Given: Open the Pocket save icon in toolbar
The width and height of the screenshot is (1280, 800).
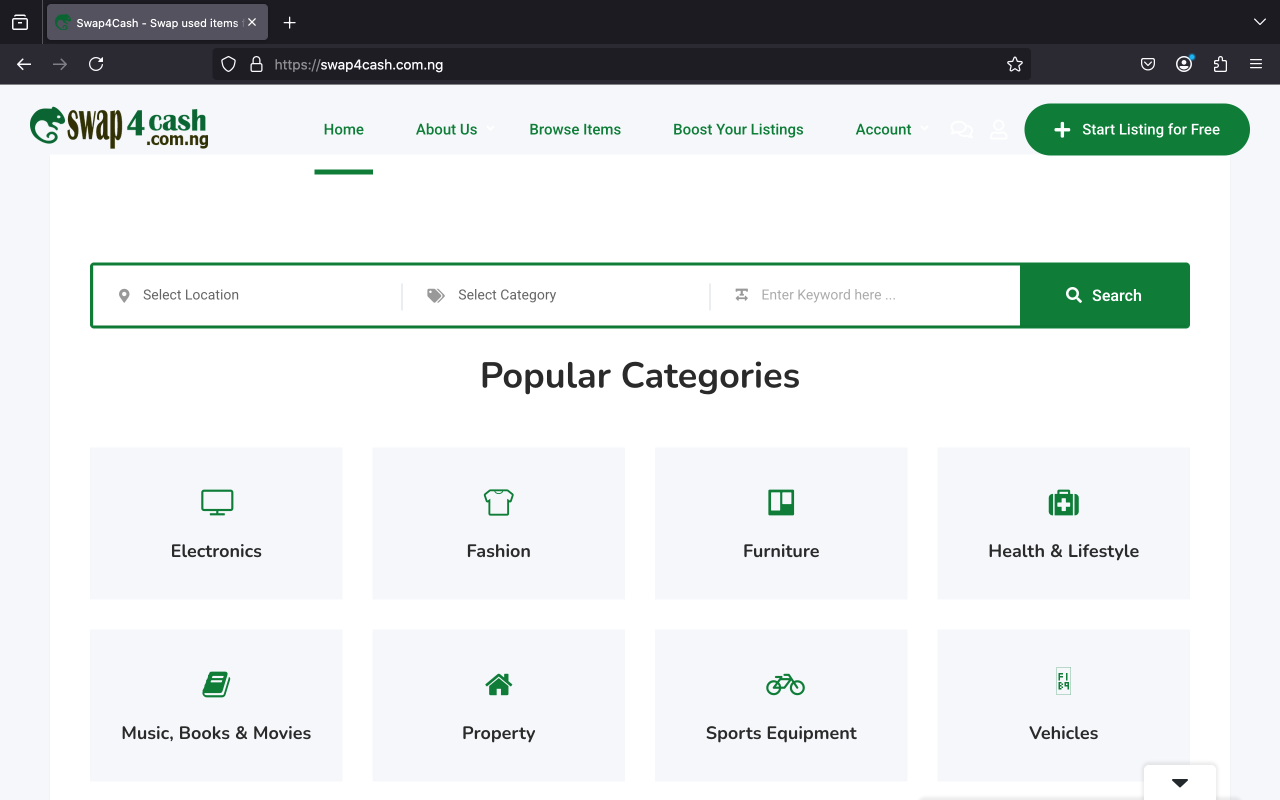Looking at the screenshot, I should click(1148, 64).
